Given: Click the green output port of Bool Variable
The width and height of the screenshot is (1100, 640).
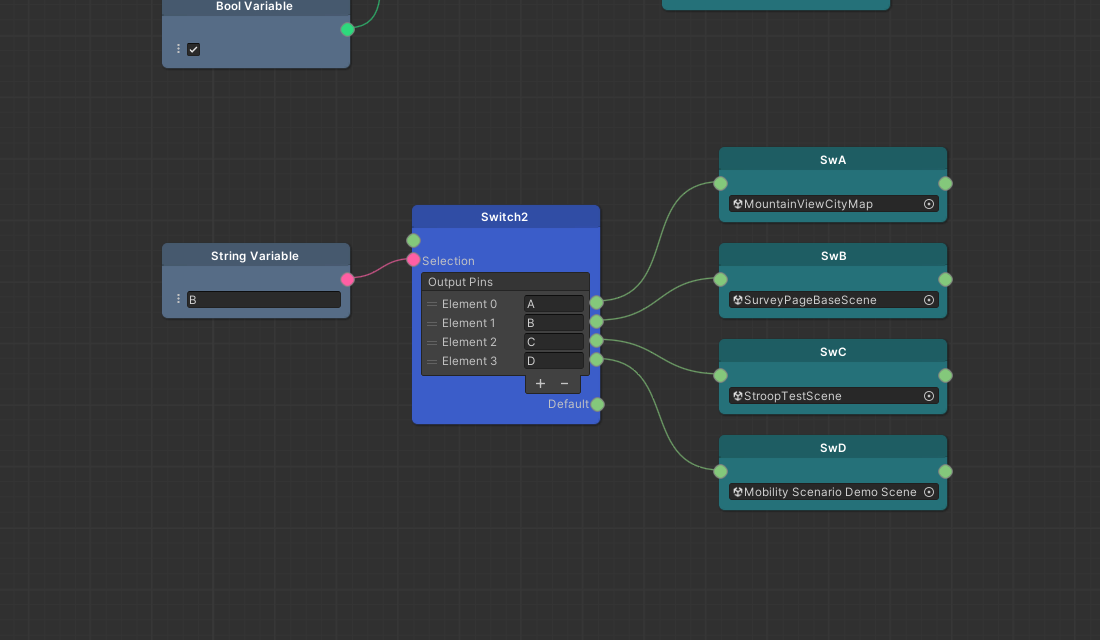Looking at the screenshot, I should click(347, 29).
